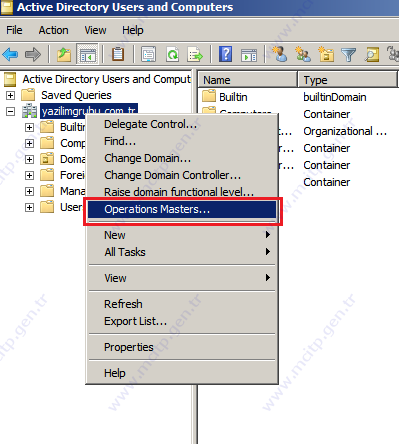Create a new user toolbar icon
The height and width of the screenshot is (444, 399).
(279, 54)
